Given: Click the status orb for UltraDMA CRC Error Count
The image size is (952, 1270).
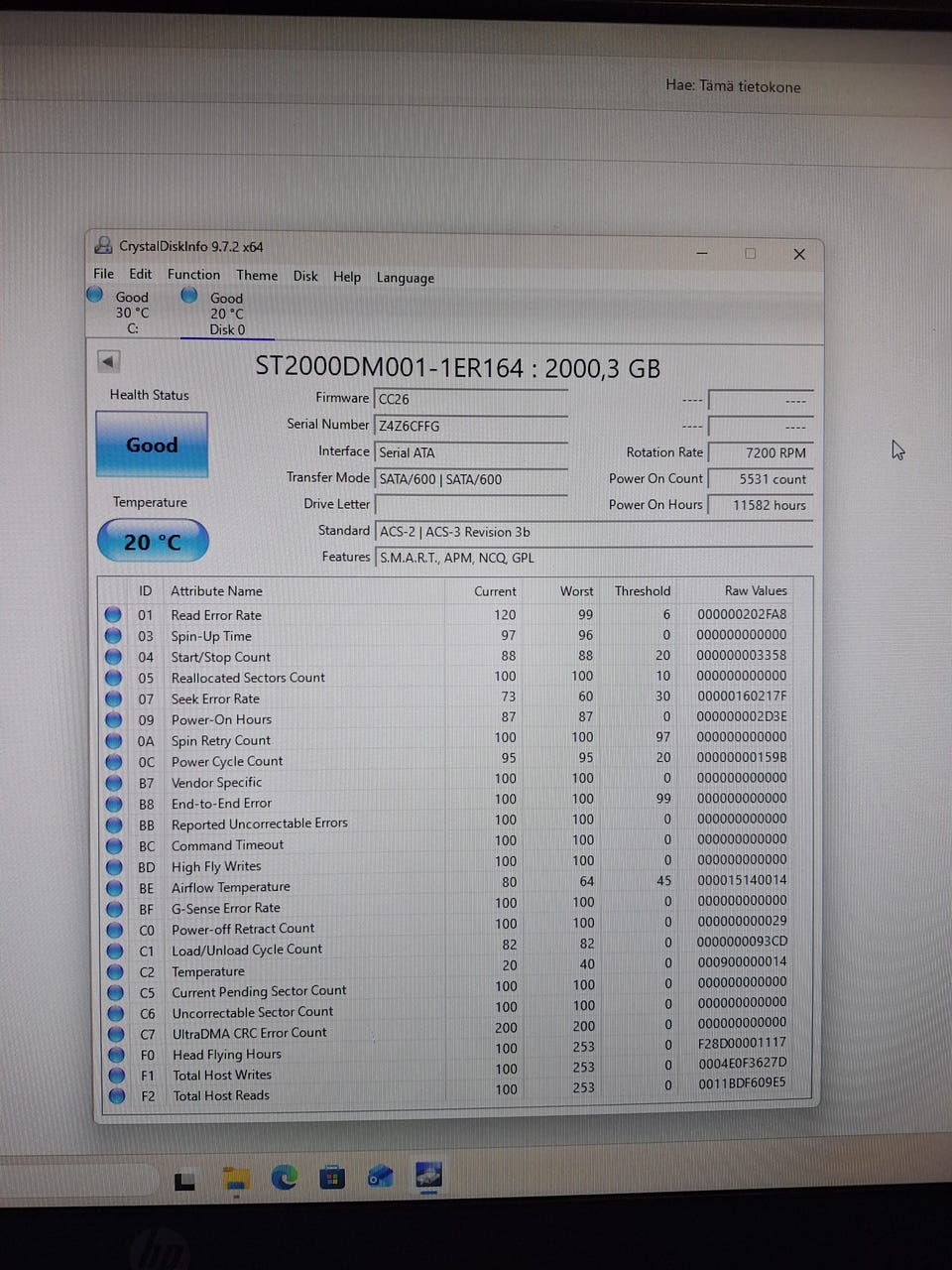Looking at the screenshot, I should (x=117, y=1034).
